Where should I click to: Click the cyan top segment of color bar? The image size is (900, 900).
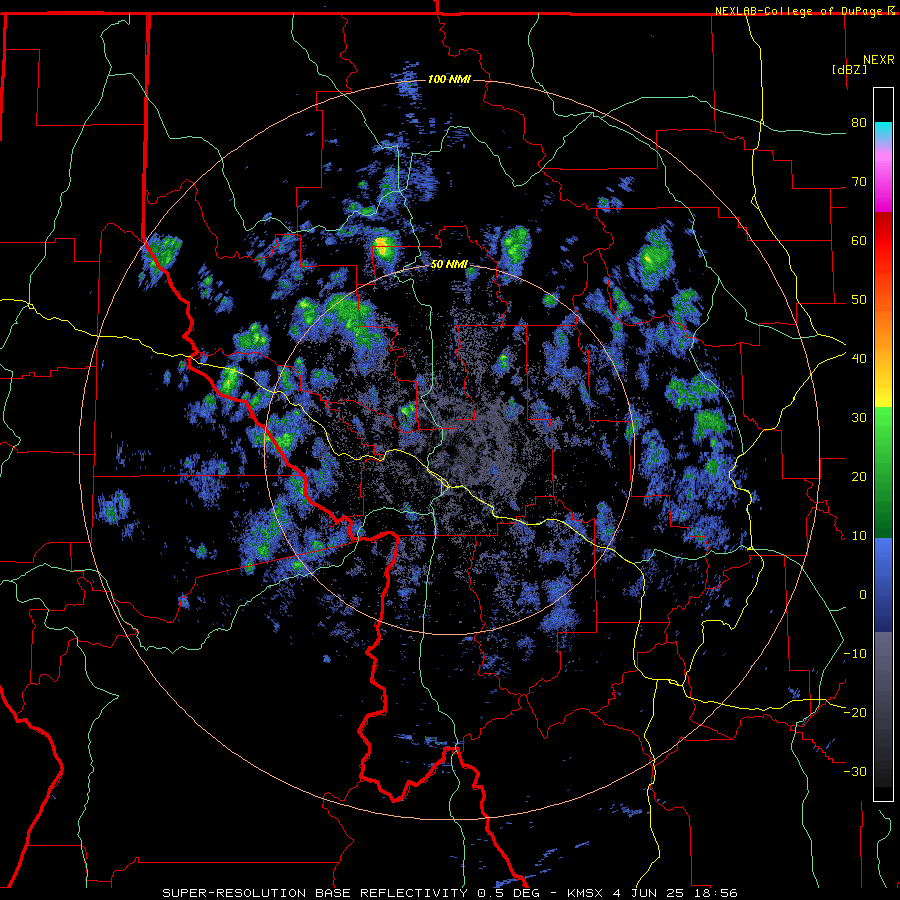pyautogui.click(x=883, y=132)
